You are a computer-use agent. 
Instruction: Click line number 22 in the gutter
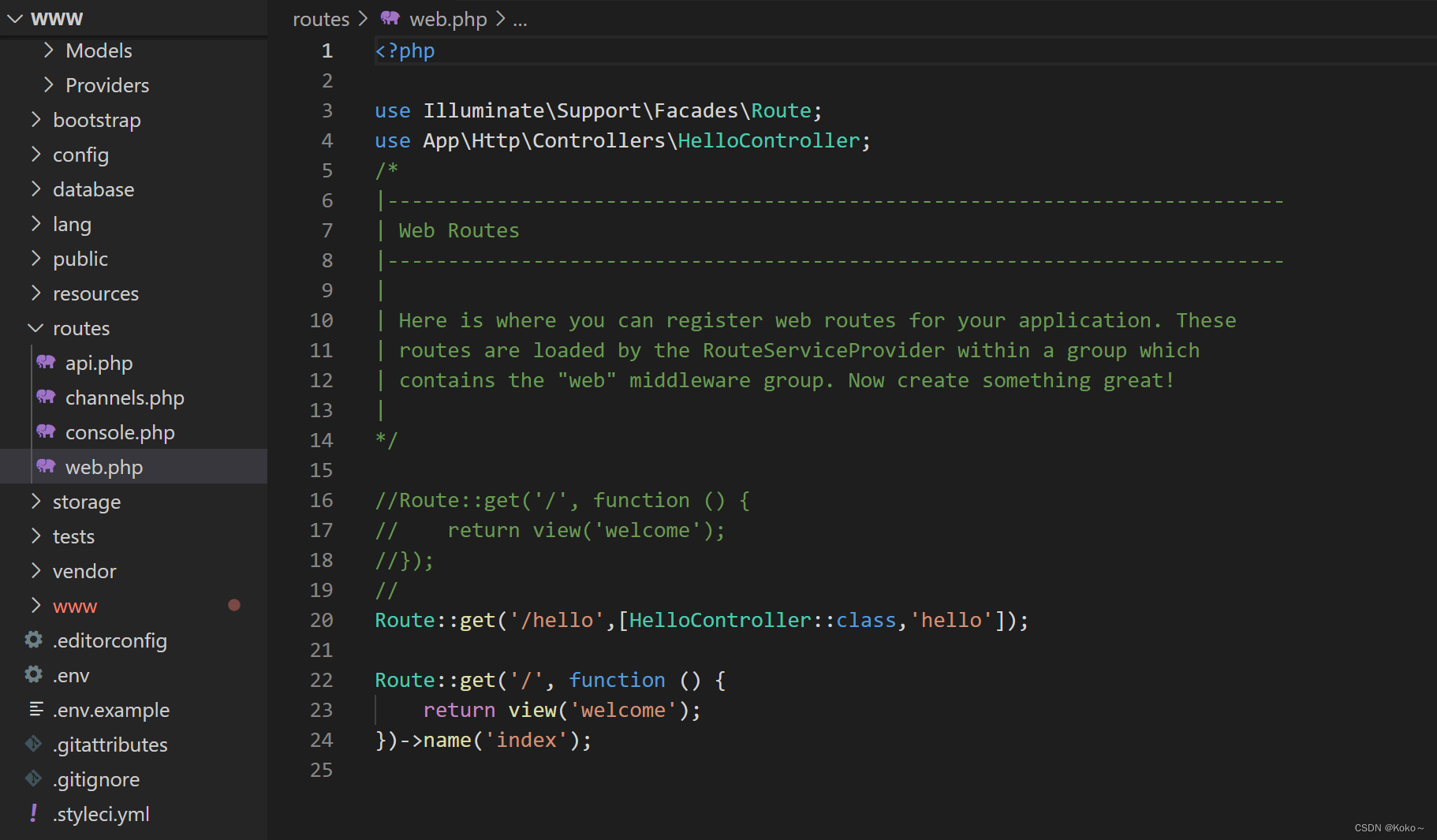pos(321,680)
